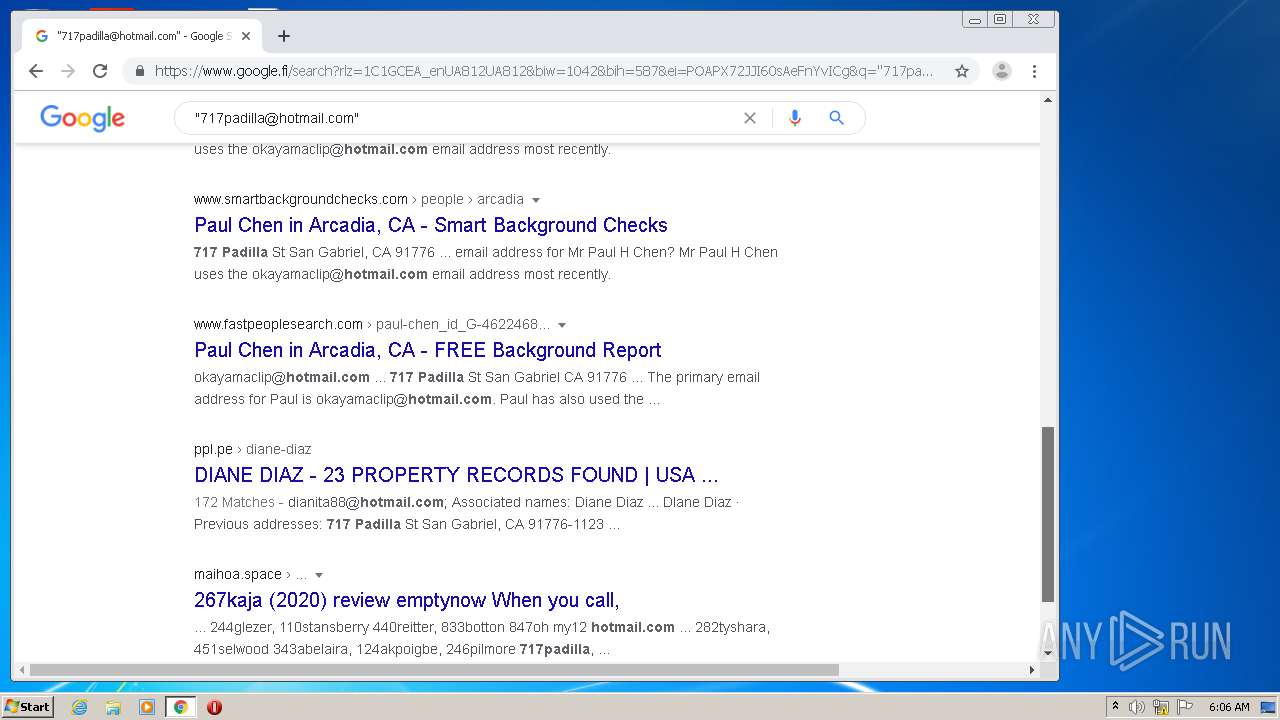
Task: Open 'Paul Chen in Arcadia, CA - Smart Background Checks'
Action: click(x=431, y=225)
